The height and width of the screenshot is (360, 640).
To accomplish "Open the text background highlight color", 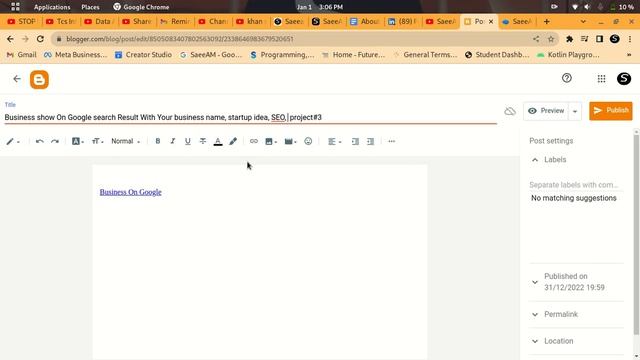I will pyautogui.click(x=233, y=141).
